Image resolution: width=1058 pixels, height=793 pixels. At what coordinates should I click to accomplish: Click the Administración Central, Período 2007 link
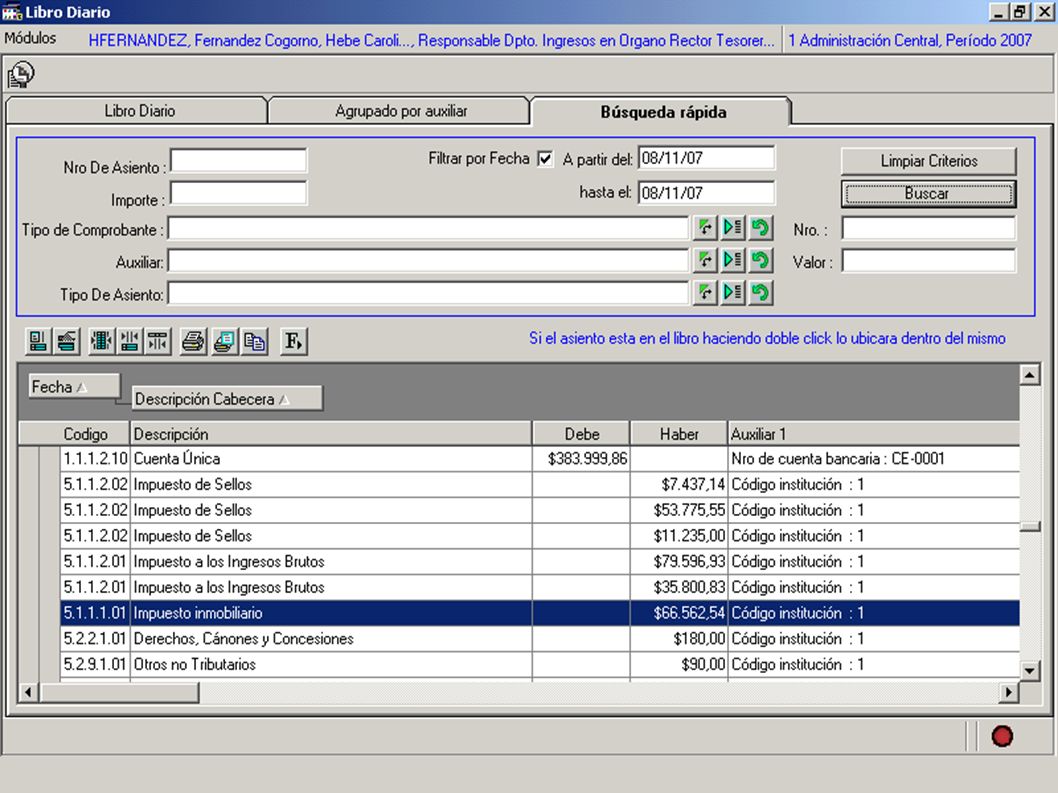tap(910, 40)
